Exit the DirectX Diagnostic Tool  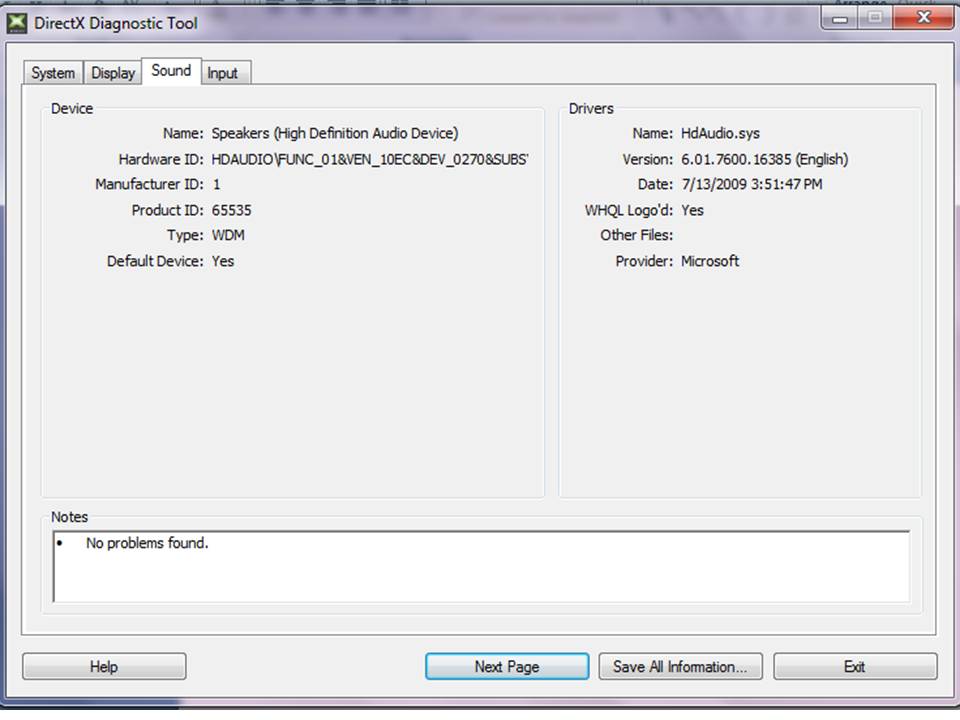[855, 666]
